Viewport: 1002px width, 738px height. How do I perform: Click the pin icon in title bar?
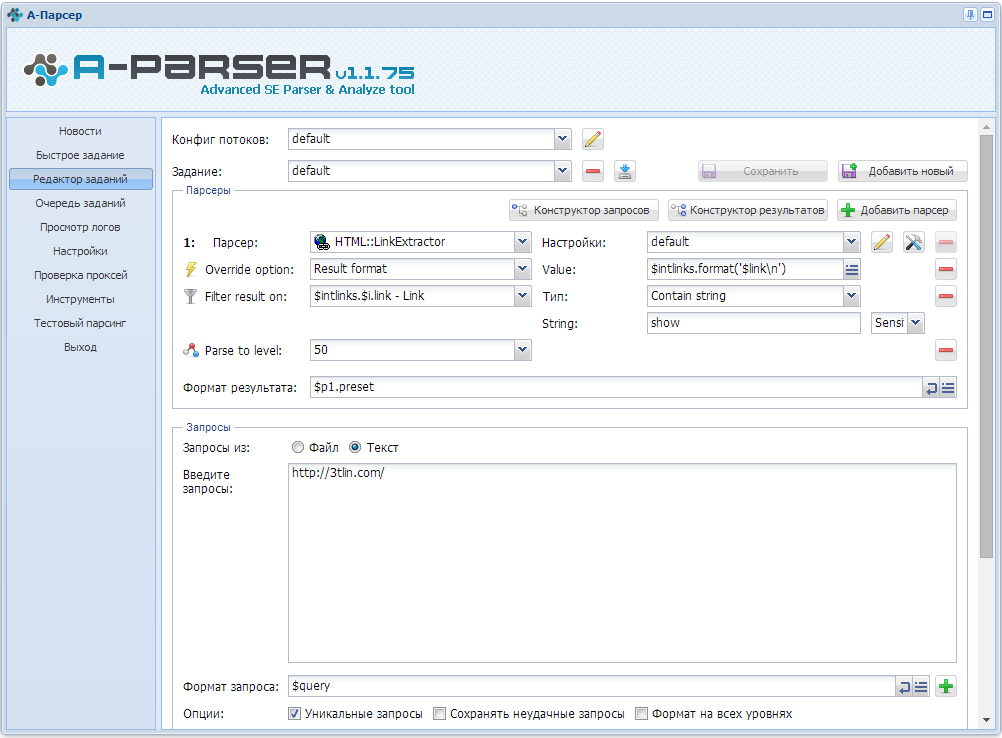(970, 15)
